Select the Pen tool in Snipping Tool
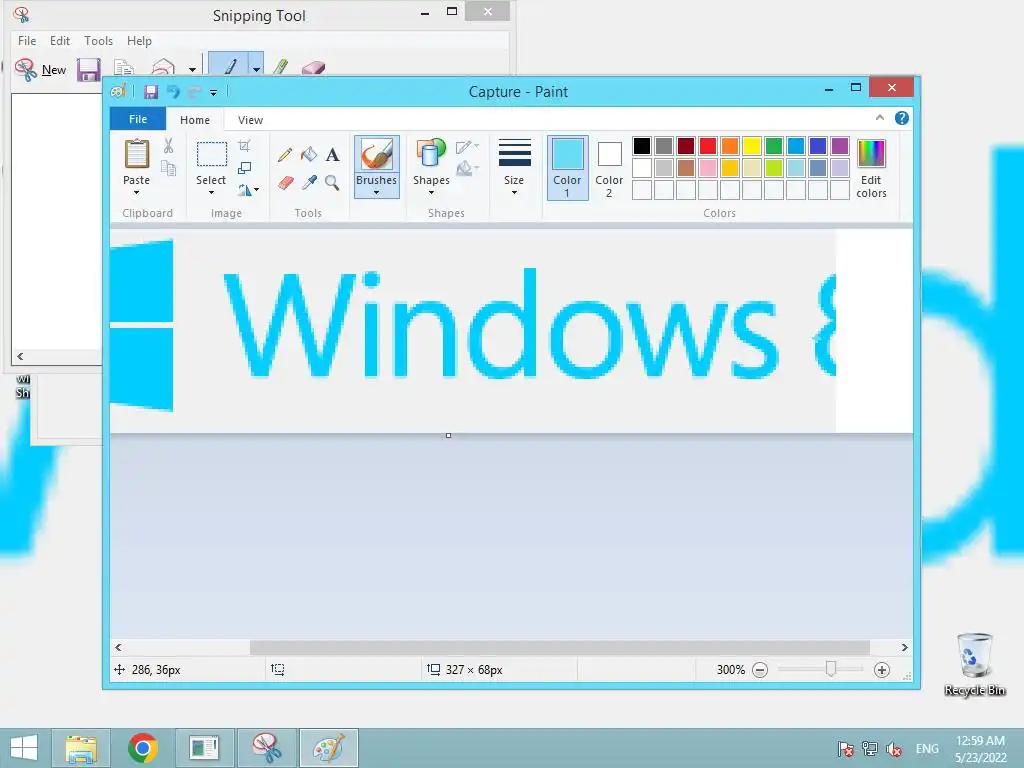1024x768 pixels. click(x=229, y=65)
